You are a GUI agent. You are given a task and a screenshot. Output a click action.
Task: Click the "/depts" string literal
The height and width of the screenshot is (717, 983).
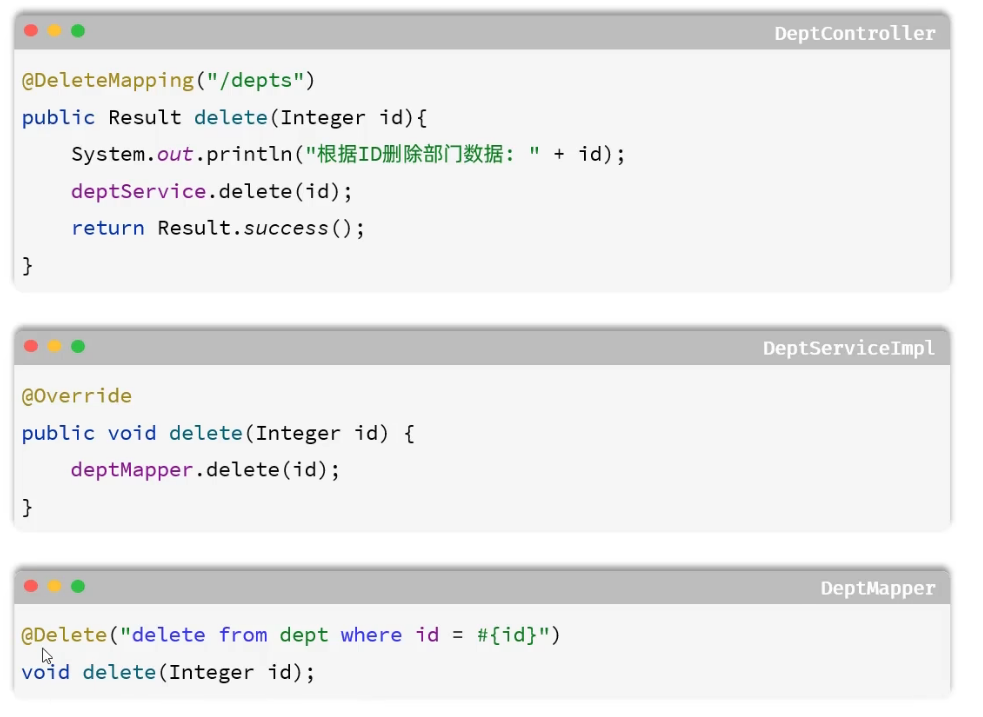[255, 81]
